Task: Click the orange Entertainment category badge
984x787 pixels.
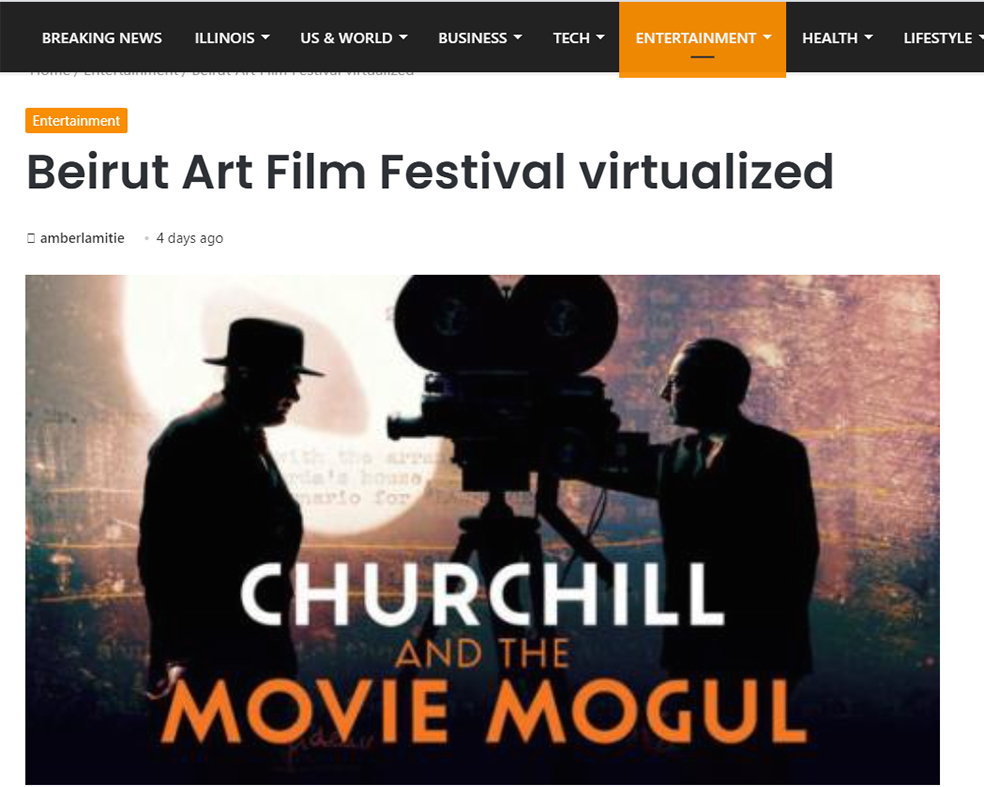Action: pos(77,120)
